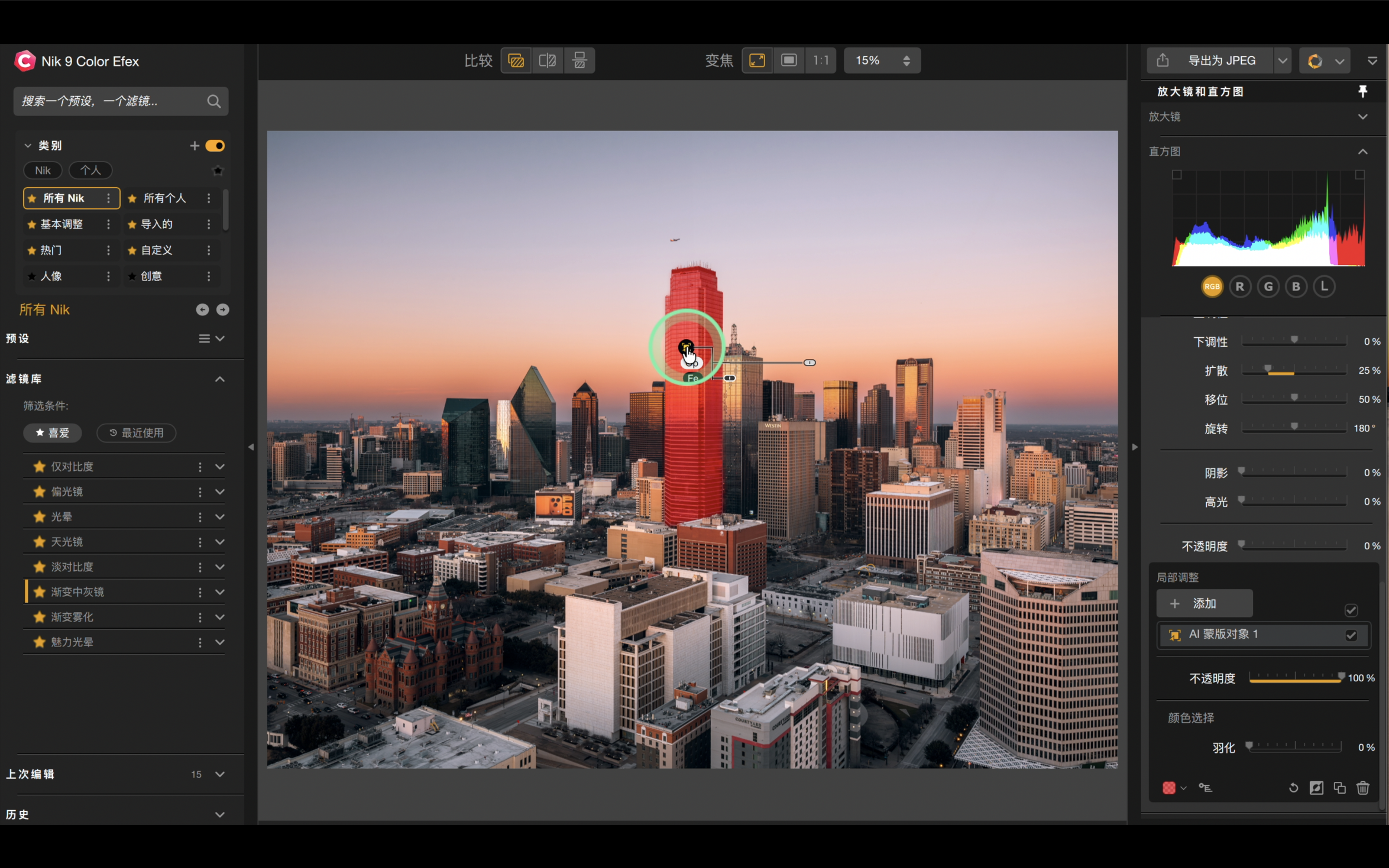Open options menu for 渐变中灰镜 filter
Viewport: 1389px width, 868px height.
pyautogui.click(x=200, y=592)
